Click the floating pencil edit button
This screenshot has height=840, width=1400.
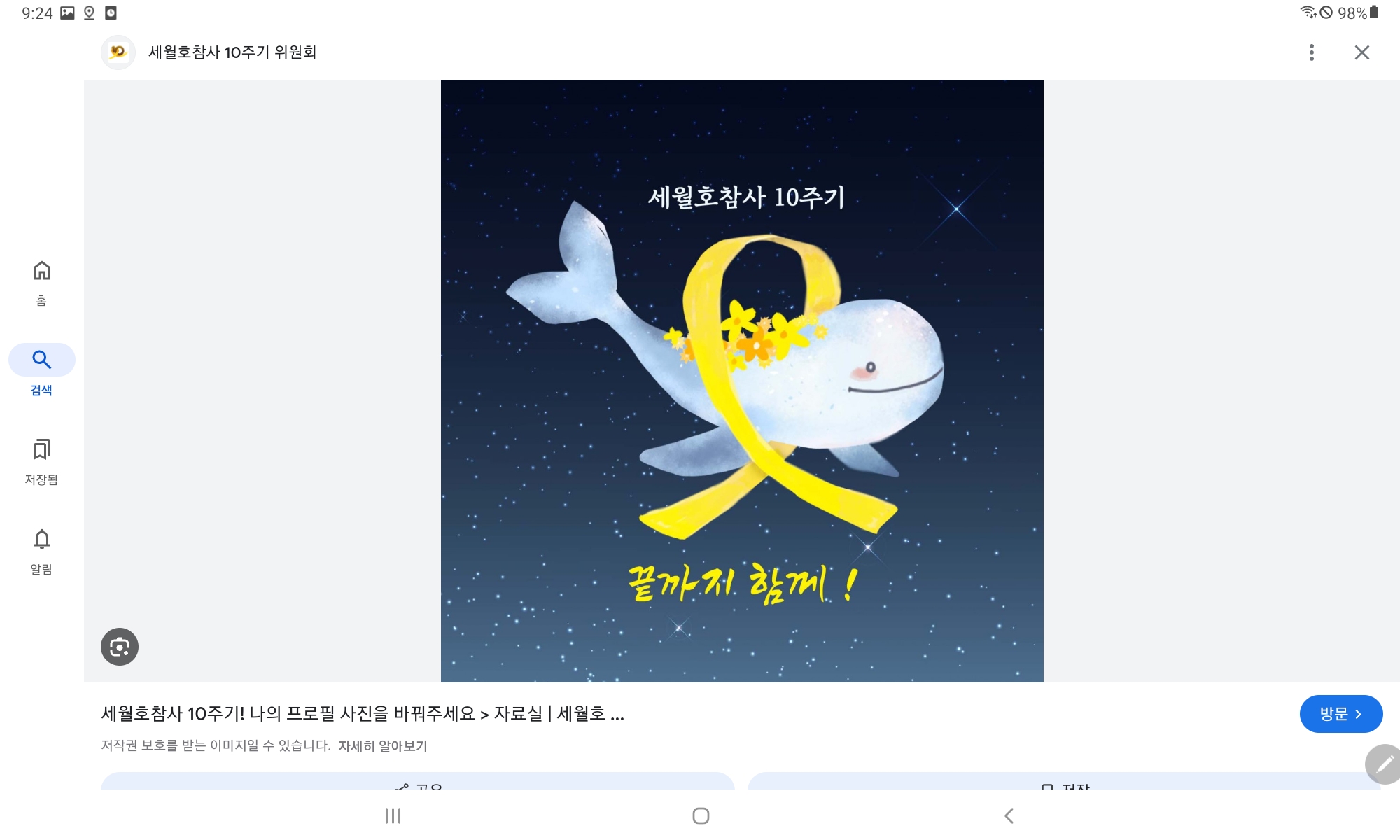pos(1384,764)
